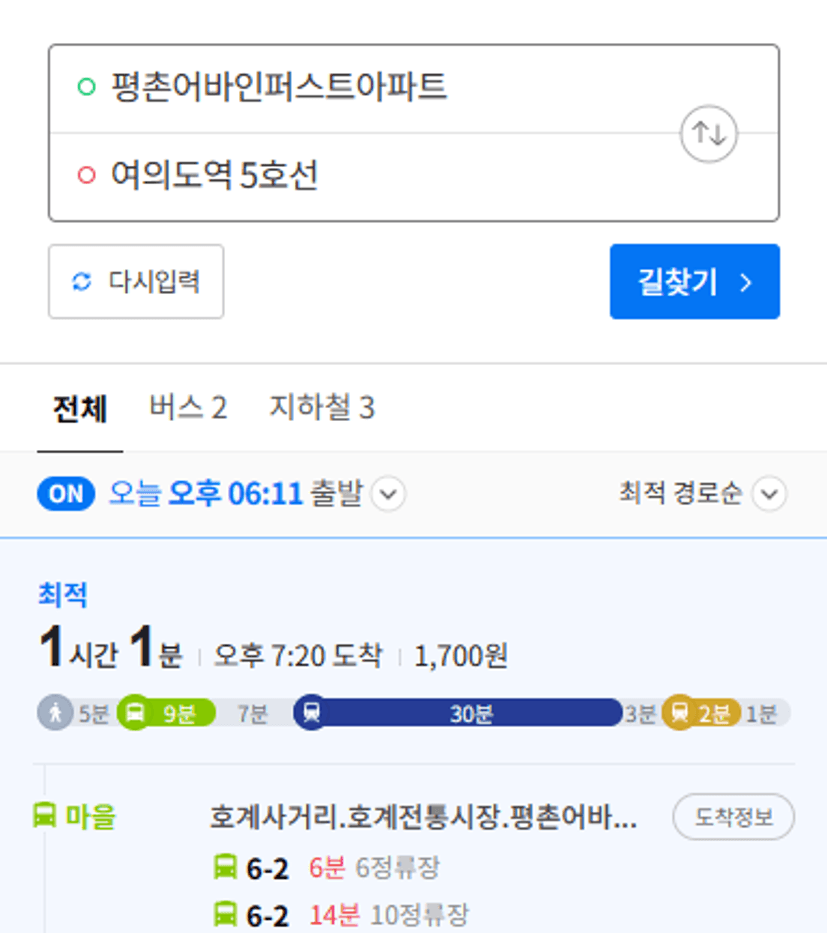
Task: Swap origin and destination with arrows icon
Action: click(x=709, y=134)
